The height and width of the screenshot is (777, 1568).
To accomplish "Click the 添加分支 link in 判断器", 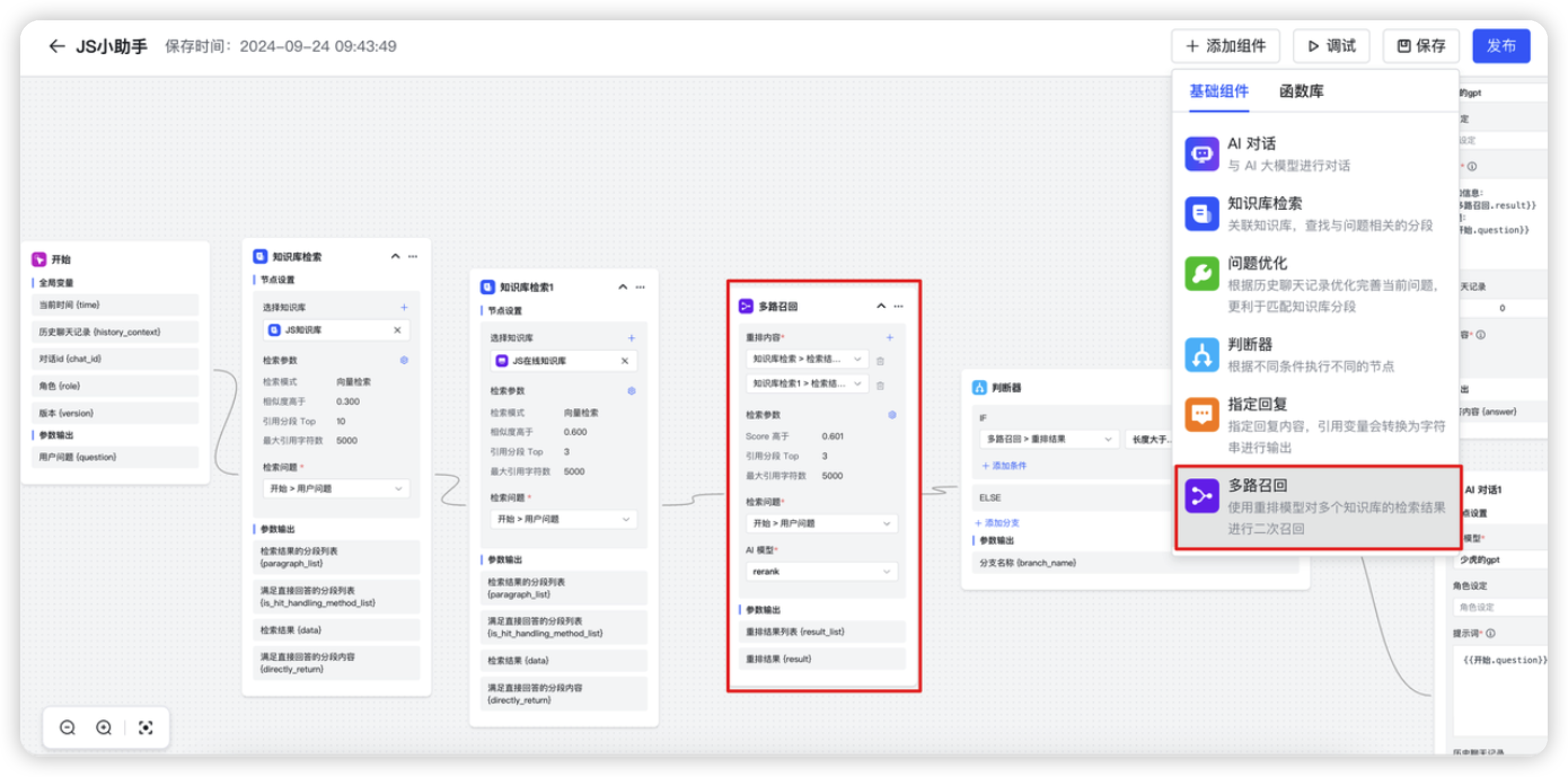I will (997, 523).
